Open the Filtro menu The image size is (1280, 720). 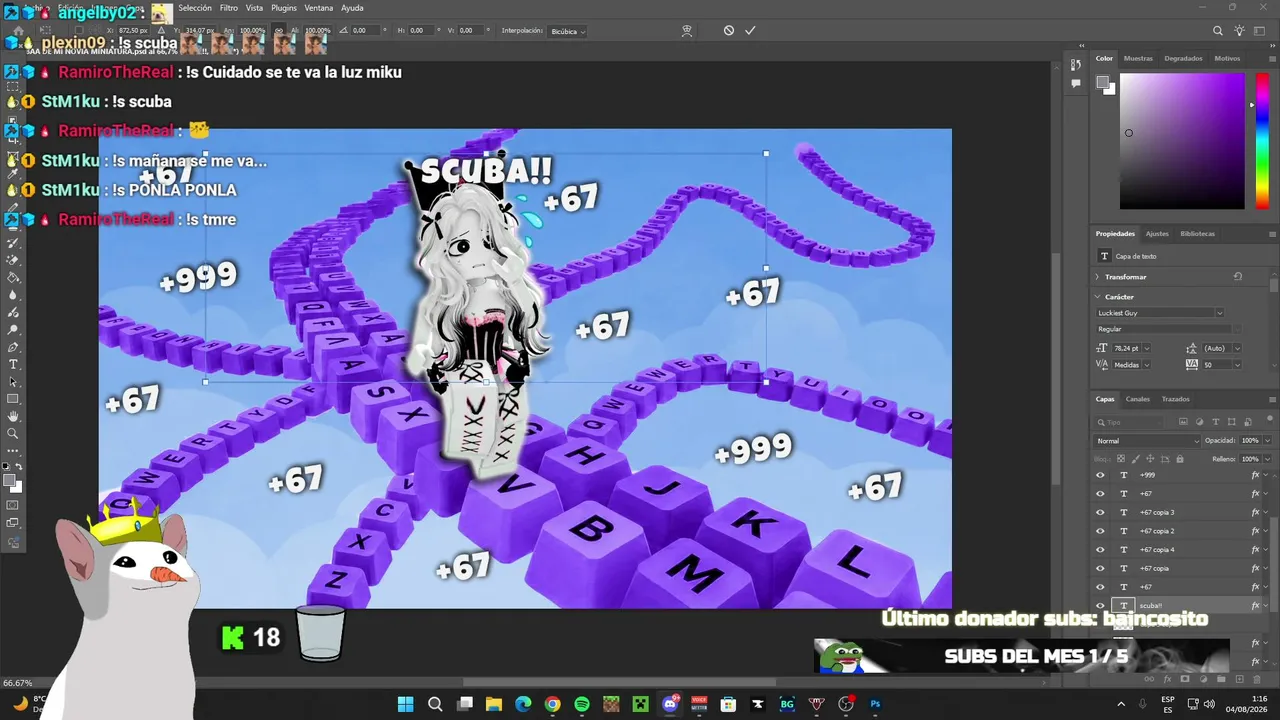229,8
